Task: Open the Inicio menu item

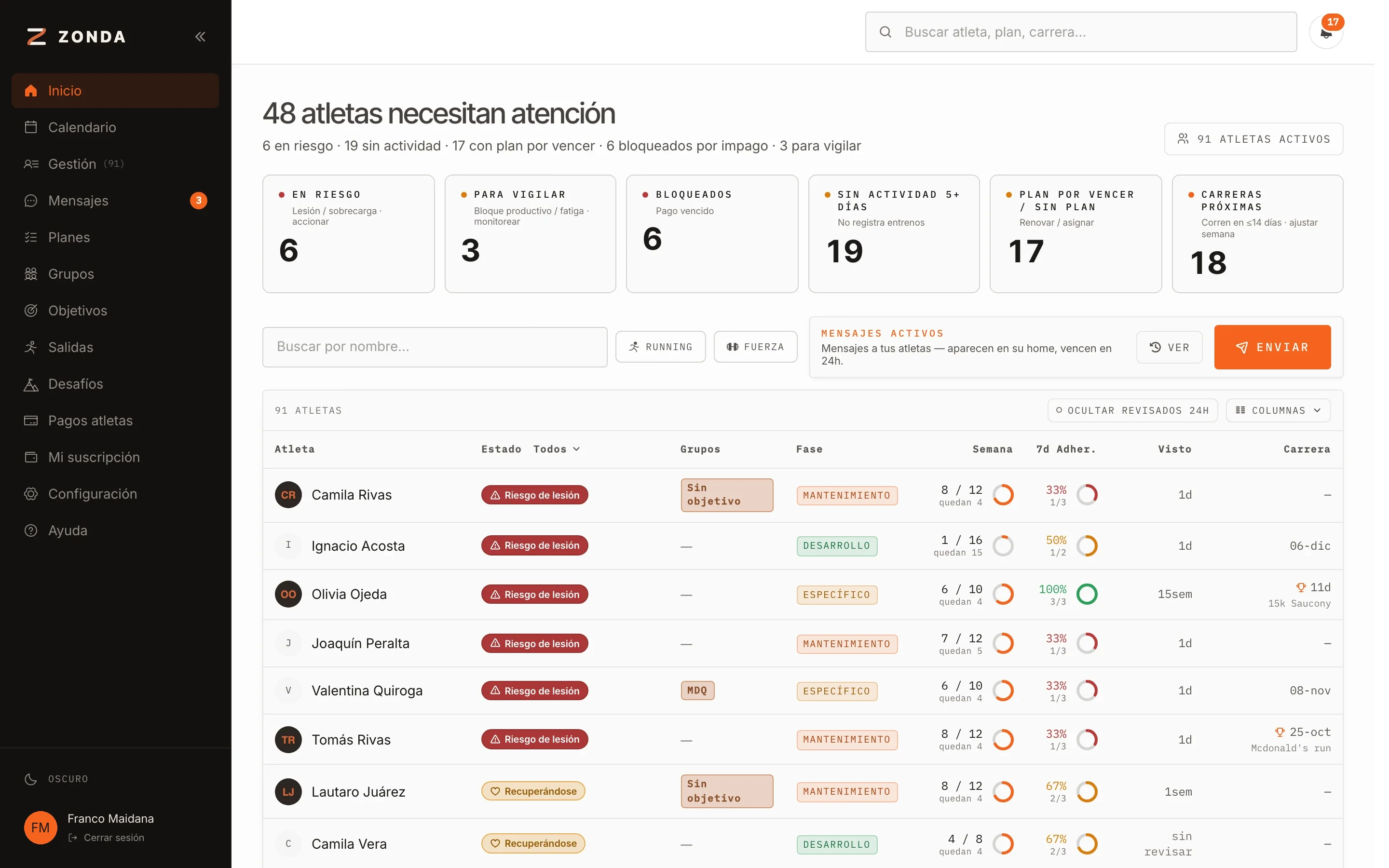Action: click(x=115, y=91)
